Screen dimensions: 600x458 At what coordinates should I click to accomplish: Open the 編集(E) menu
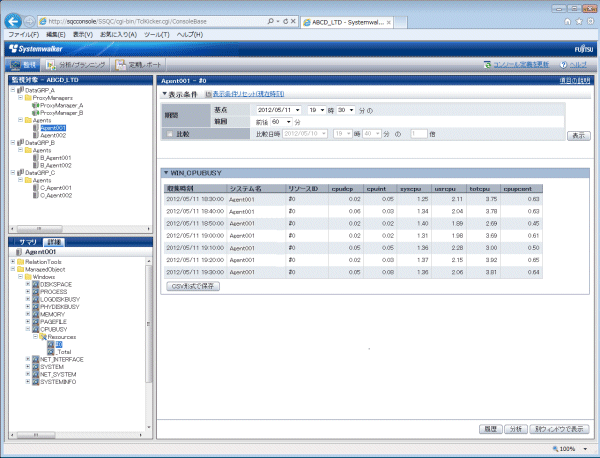point(56,35)
